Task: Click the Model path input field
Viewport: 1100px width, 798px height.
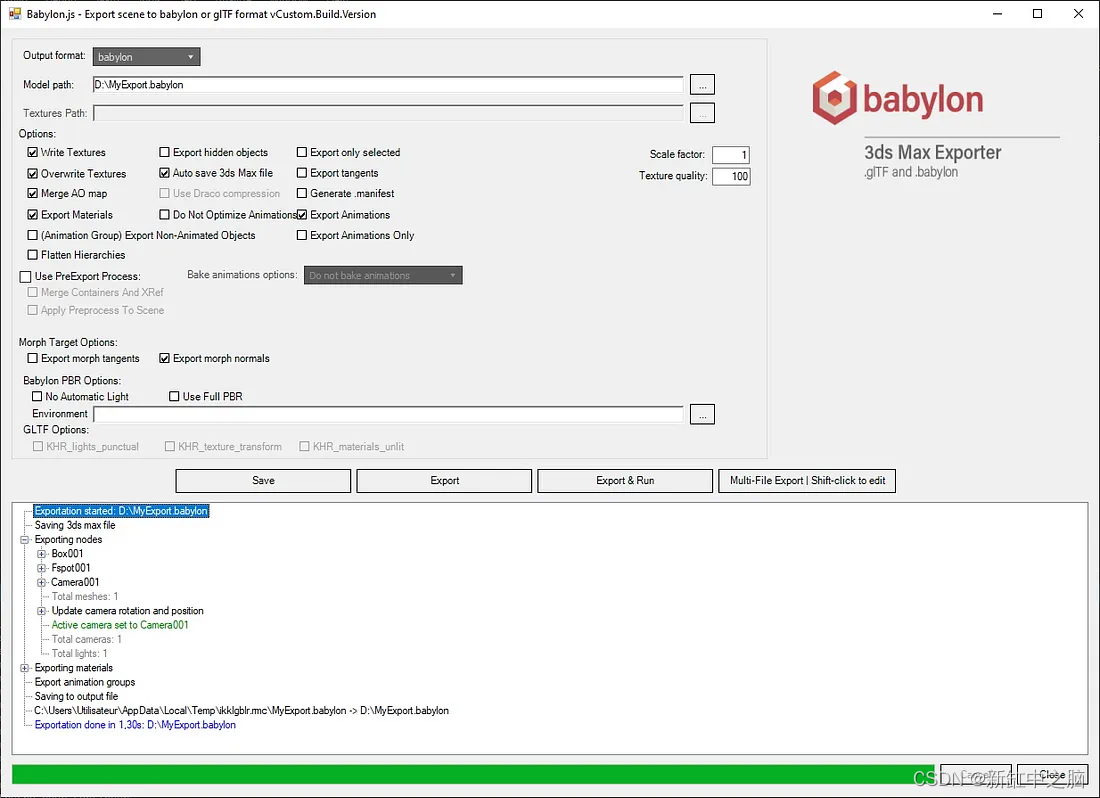Action: pyautogui.click(x=388, y=85)
